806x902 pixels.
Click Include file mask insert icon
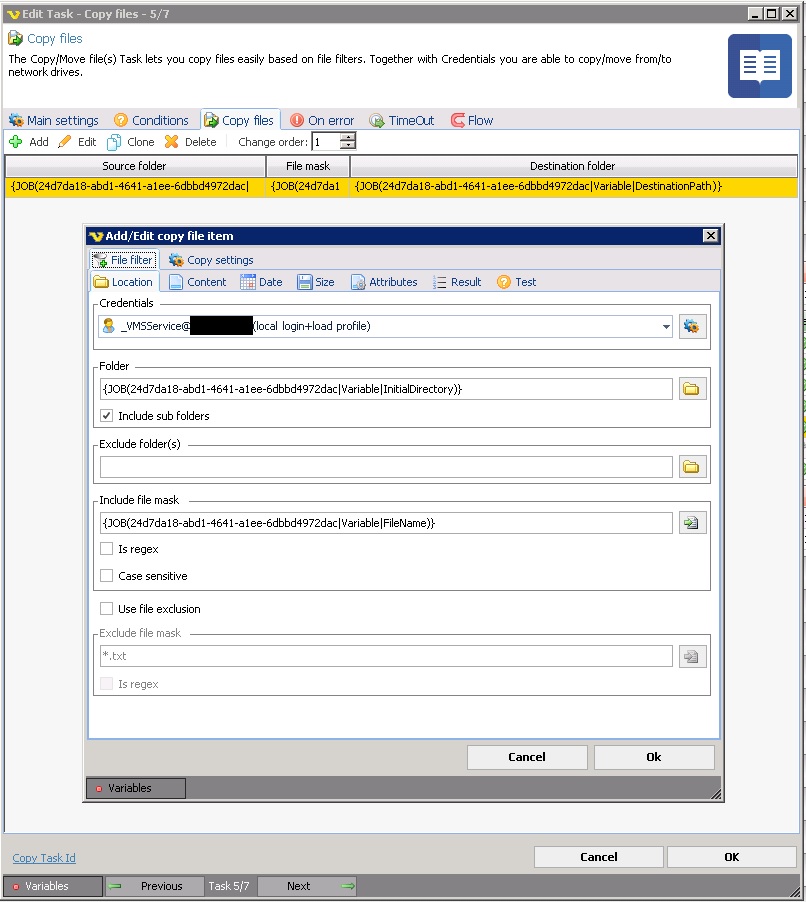pyautogui.click(x=693, y=523)
